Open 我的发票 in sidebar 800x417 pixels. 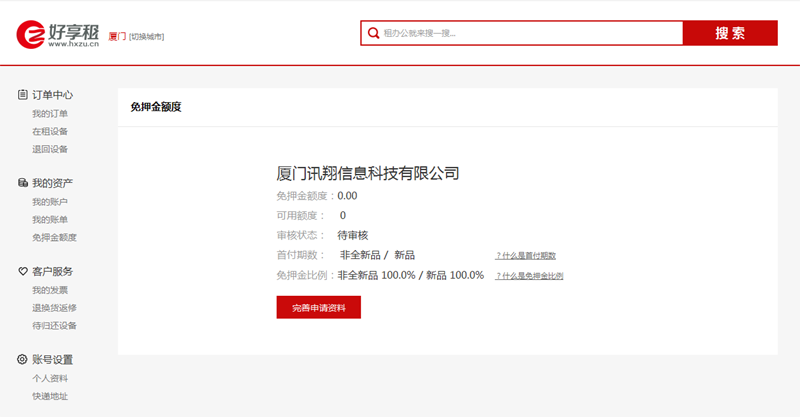(50, 290)
